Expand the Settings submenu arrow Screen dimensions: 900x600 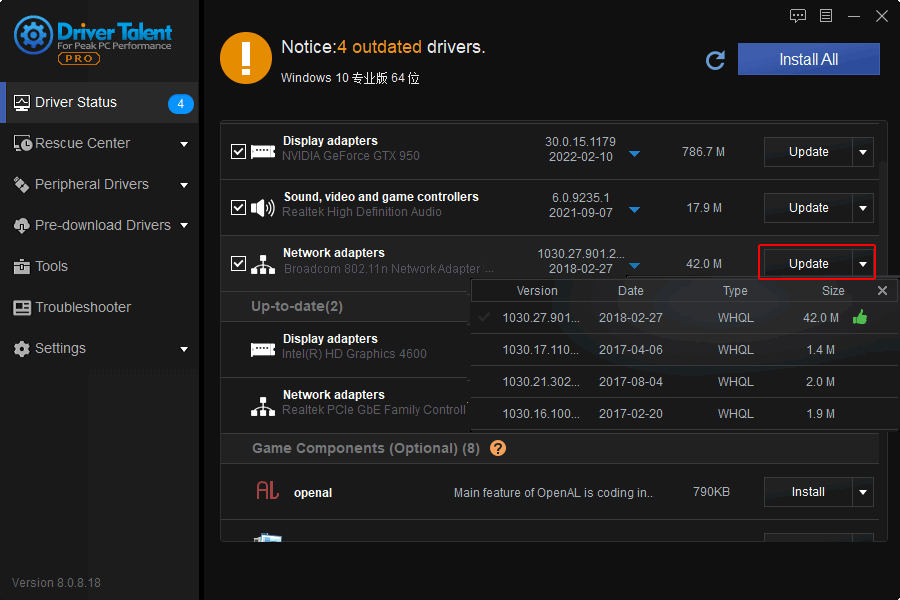184,349
